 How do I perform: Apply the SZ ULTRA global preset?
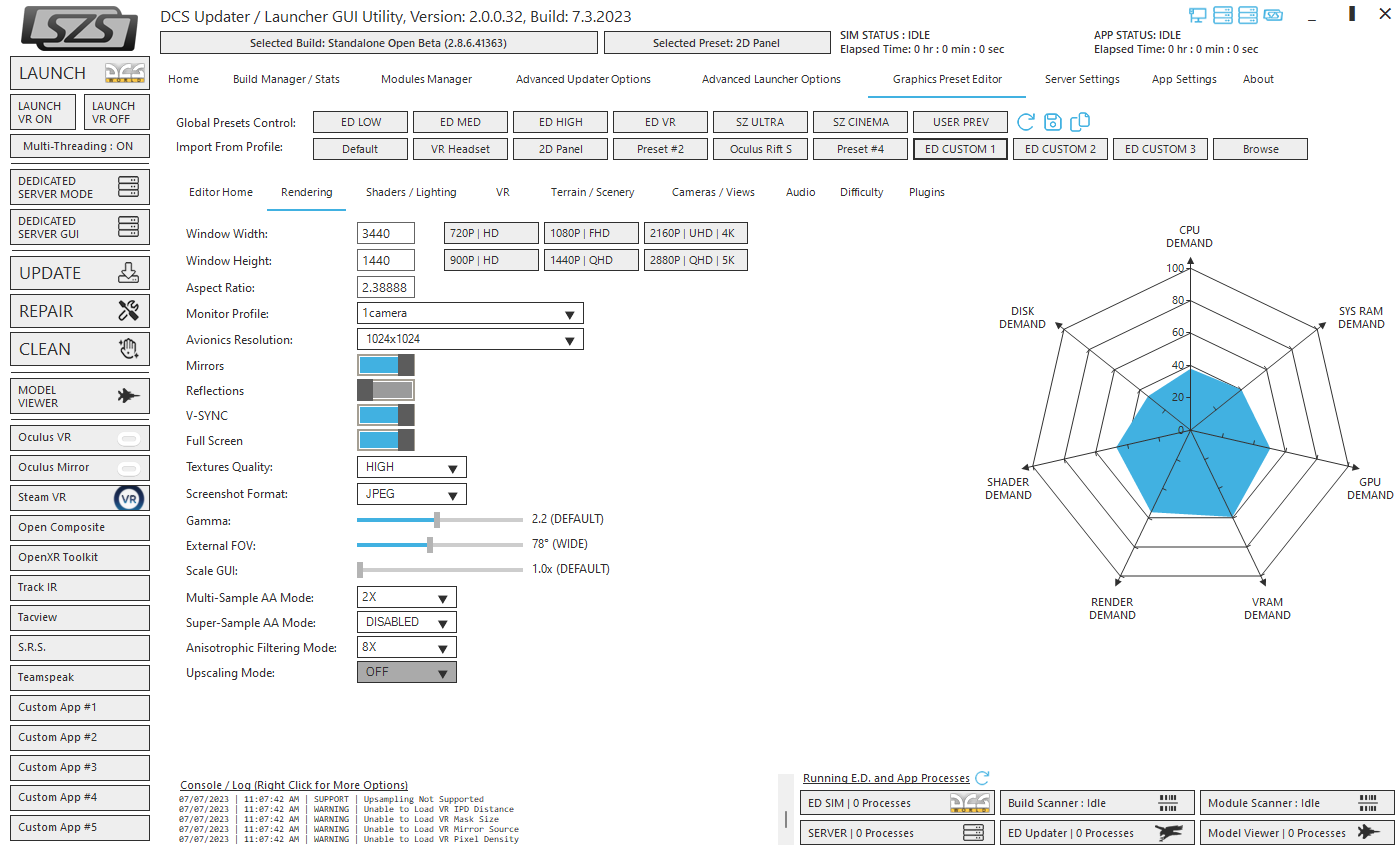coord(760,122)
